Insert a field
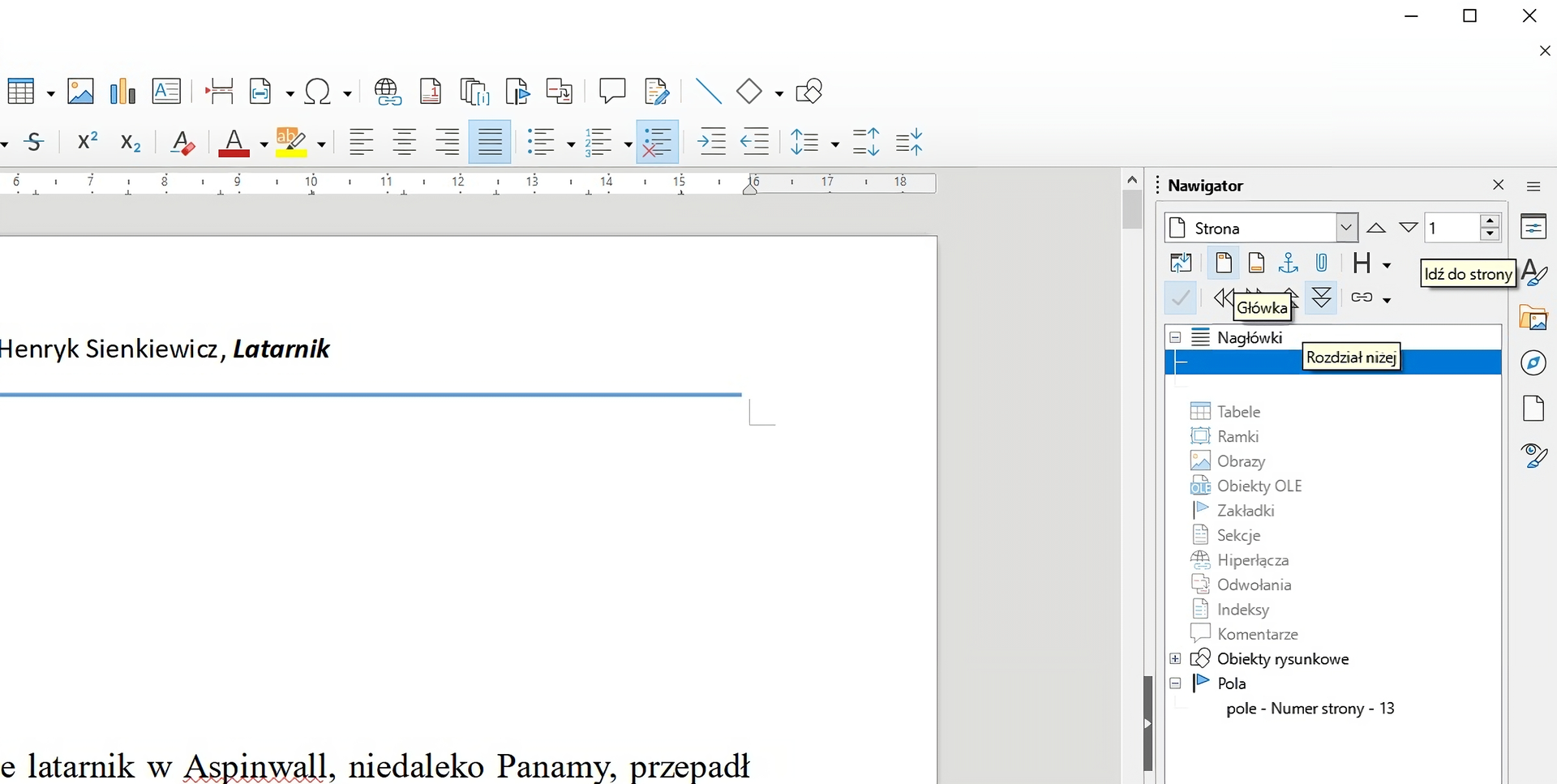Screen dimensions: 1557x784 [x=261, y=92]
